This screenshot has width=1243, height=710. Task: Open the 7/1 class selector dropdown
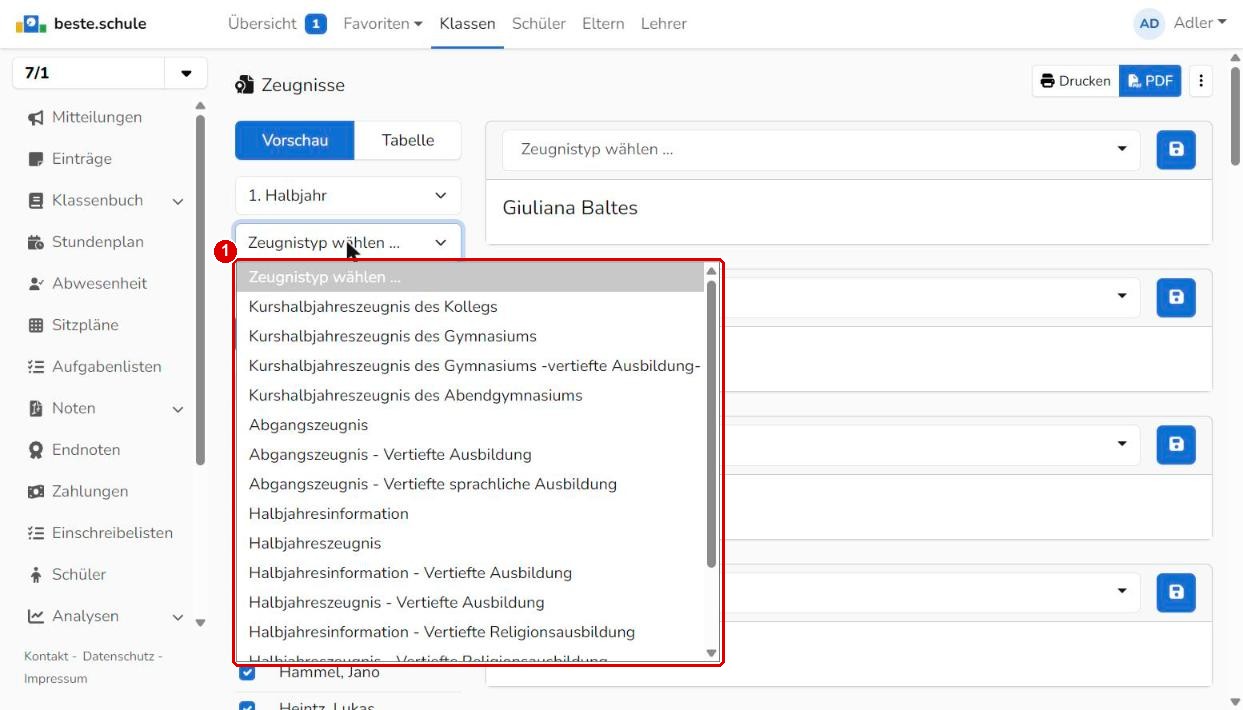point(186,74)
